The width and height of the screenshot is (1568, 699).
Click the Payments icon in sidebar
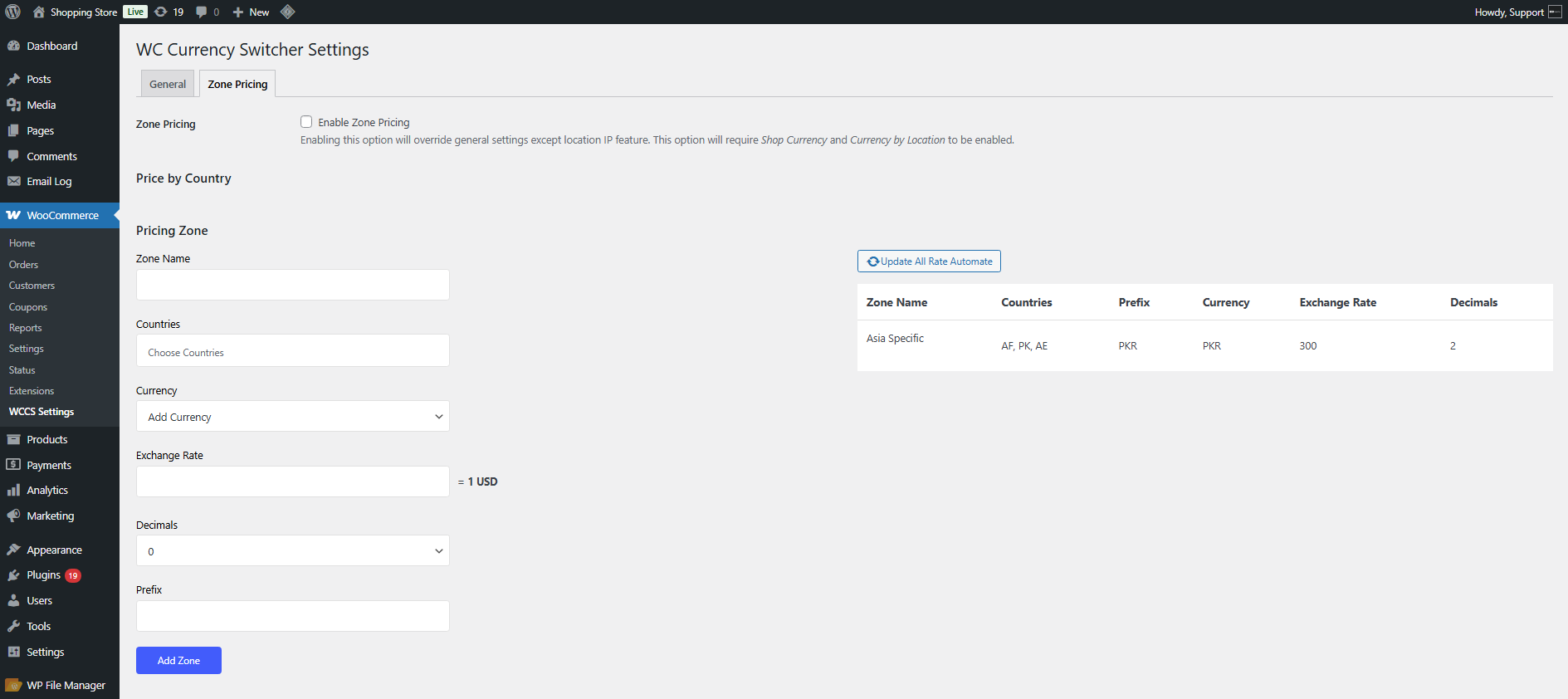[13, 465]
